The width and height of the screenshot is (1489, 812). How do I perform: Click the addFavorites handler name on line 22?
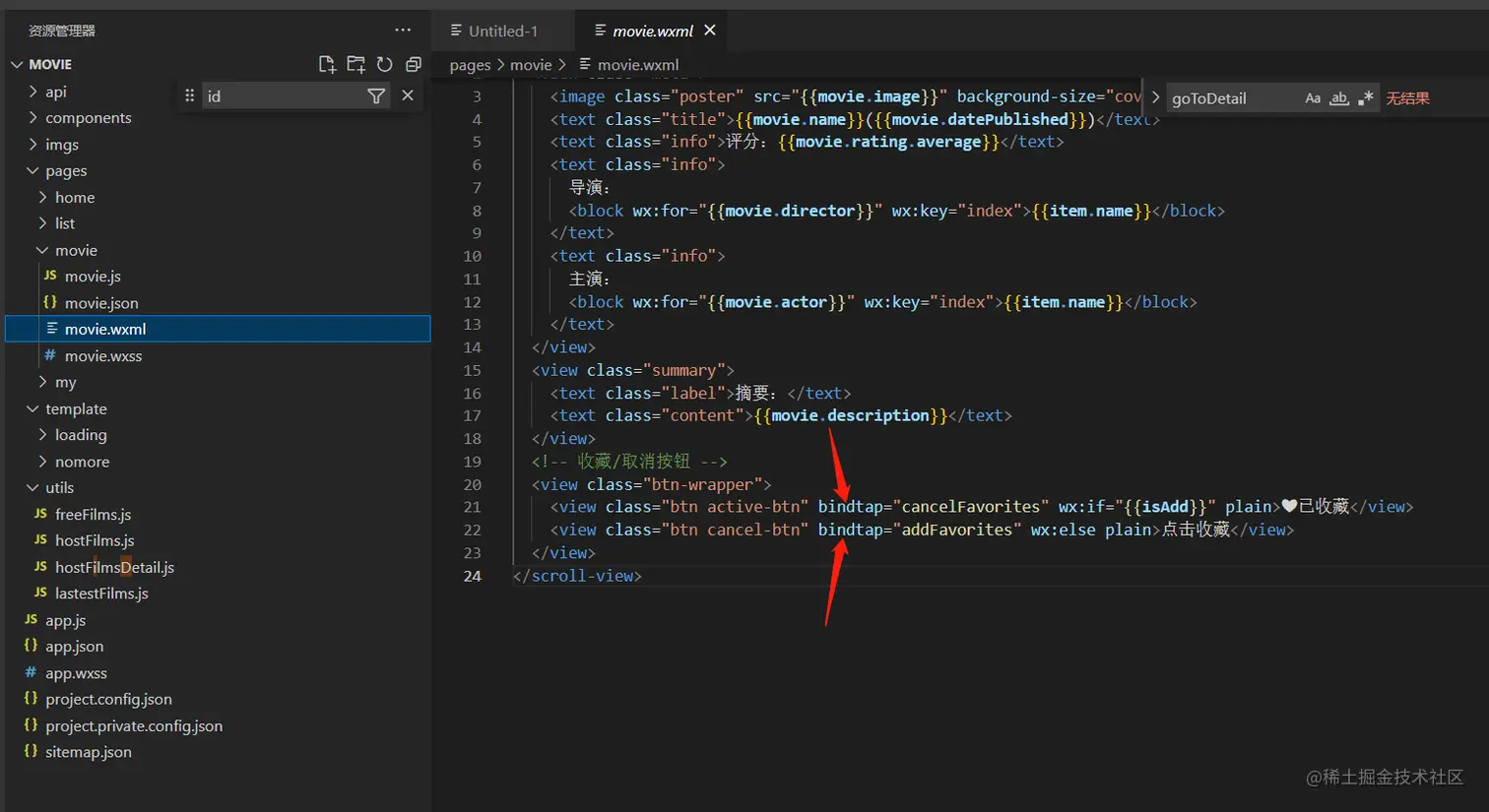(x=957, y=530)
